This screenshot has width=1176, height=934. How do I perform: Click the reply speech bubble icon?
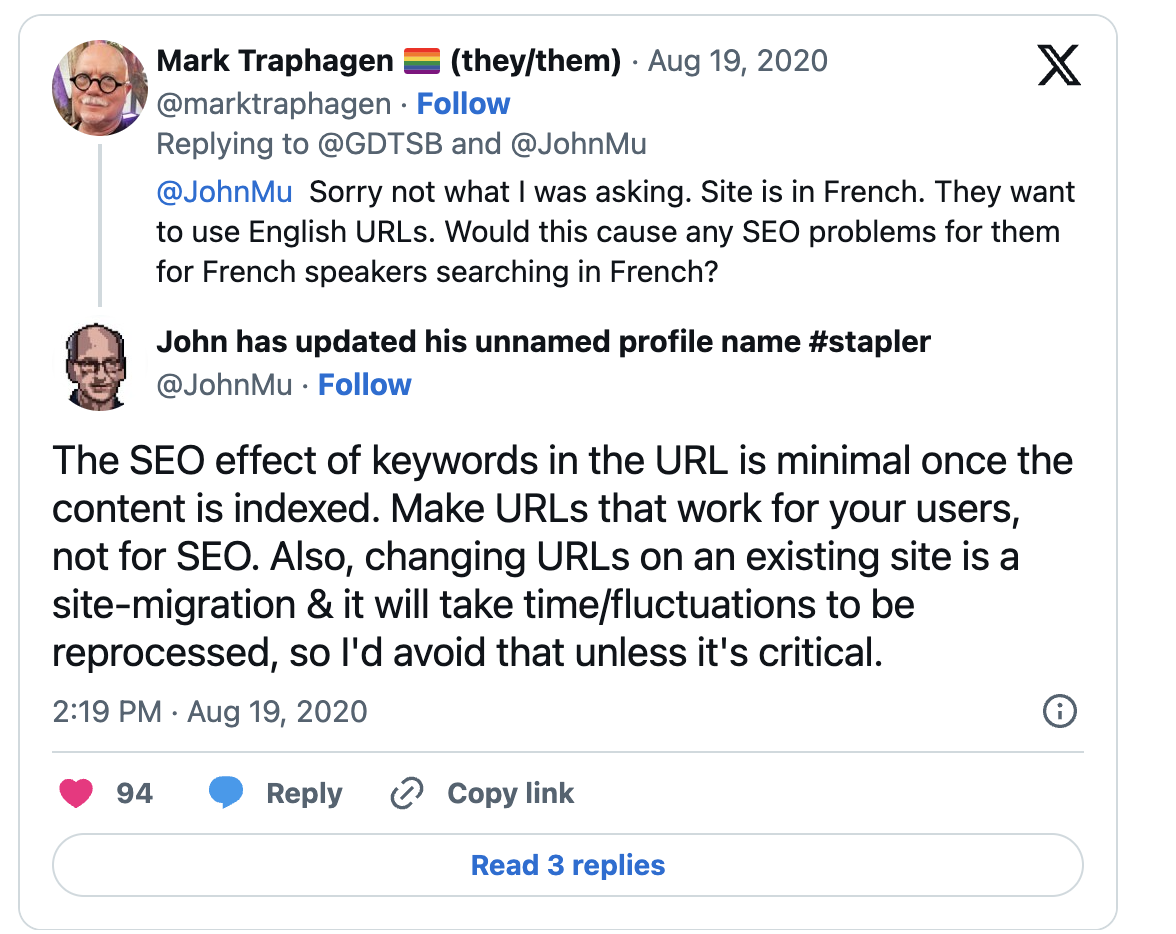point(226,794)
